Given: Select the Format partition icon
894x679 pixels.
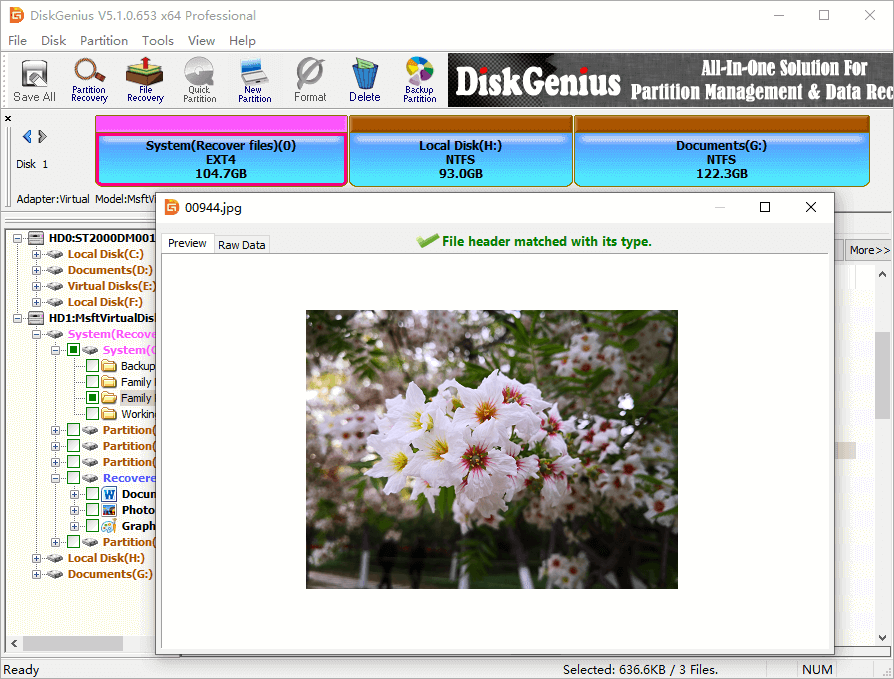Looking at the screenshot, I should coord(310,80).
